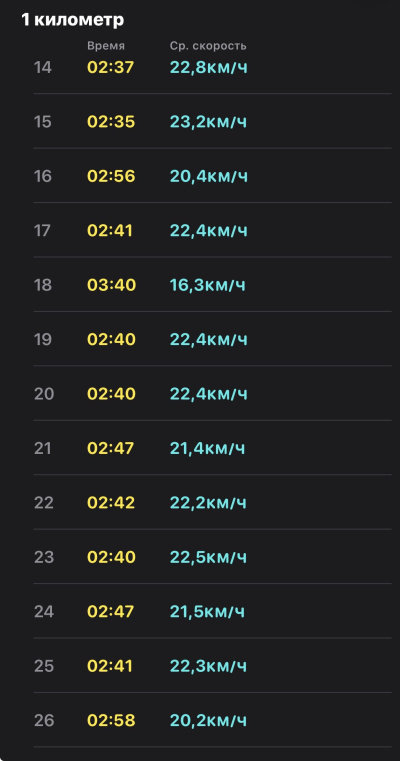Click the 'Ср. скорость' column header
Viewport: 400px width, 761px height.
(208, 46)
